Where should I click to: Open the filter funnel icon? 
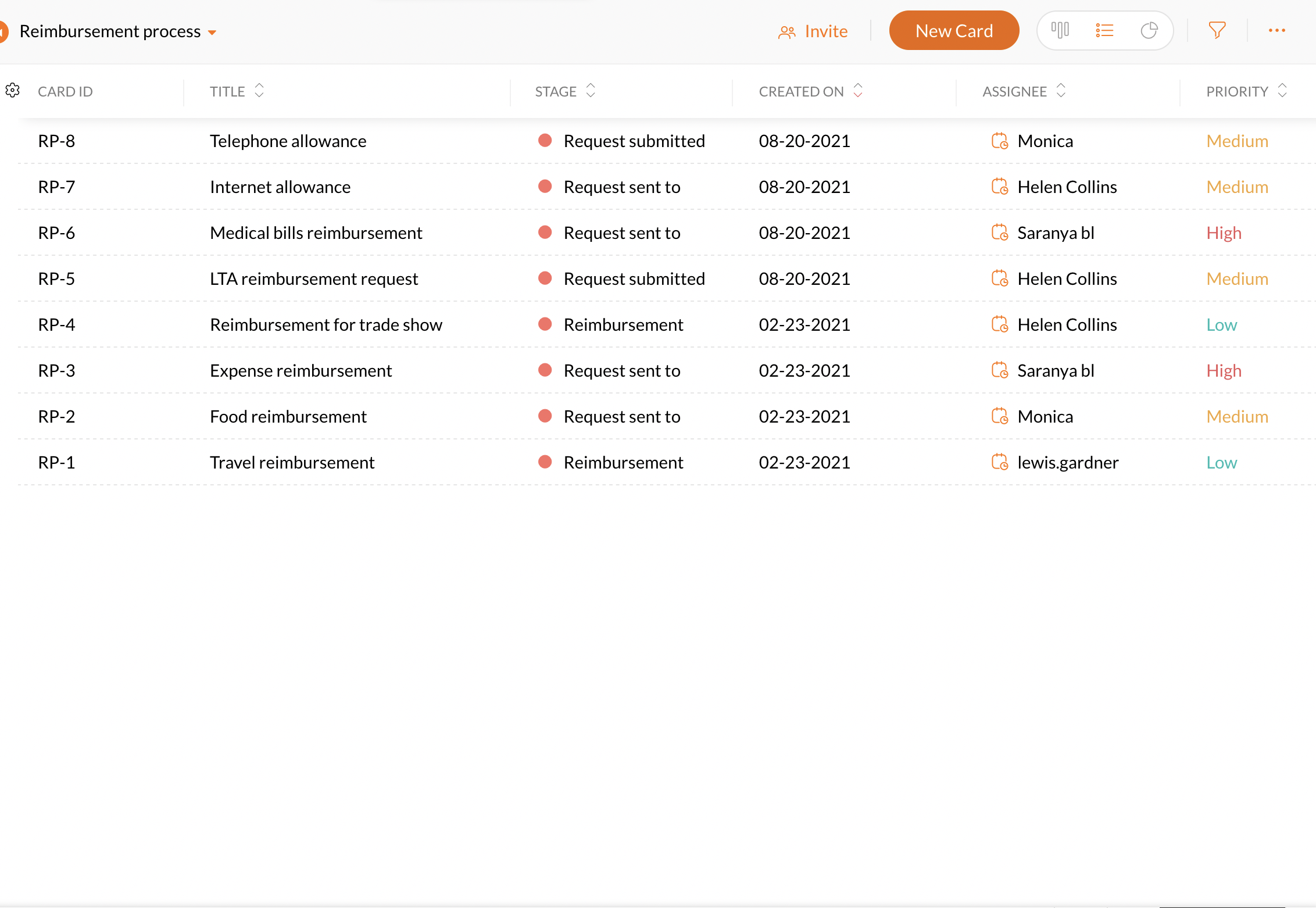[x=1217, y=30]
